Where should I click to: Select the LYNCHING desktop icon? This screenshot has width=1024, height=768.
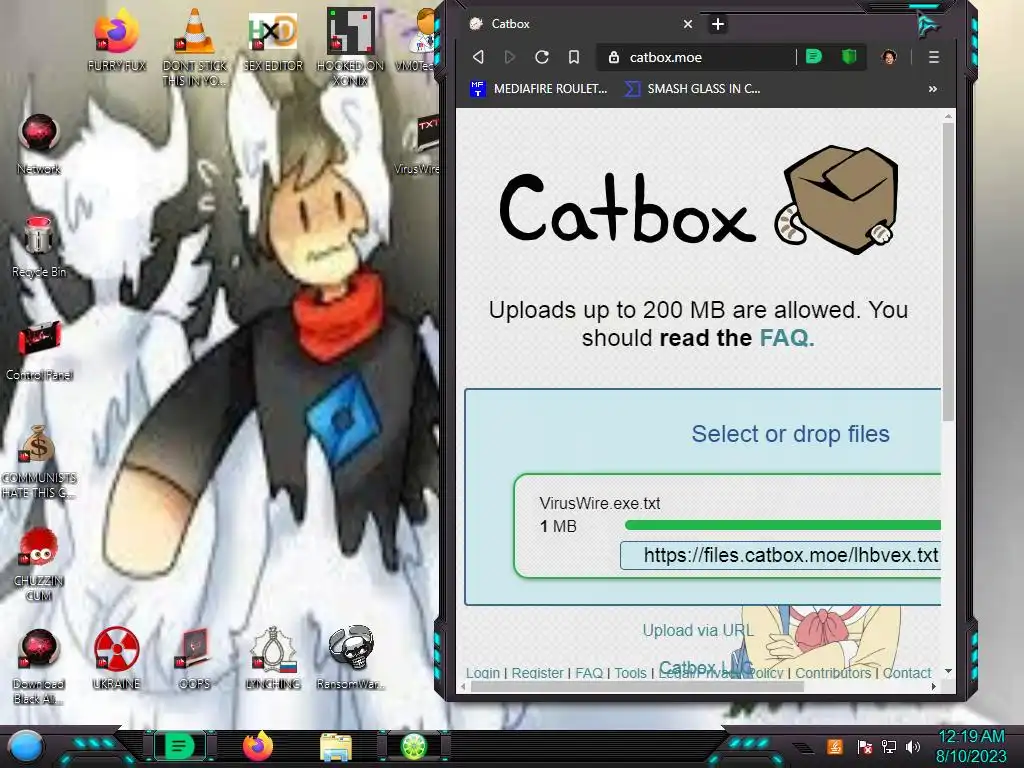click(x=273, y=658)
